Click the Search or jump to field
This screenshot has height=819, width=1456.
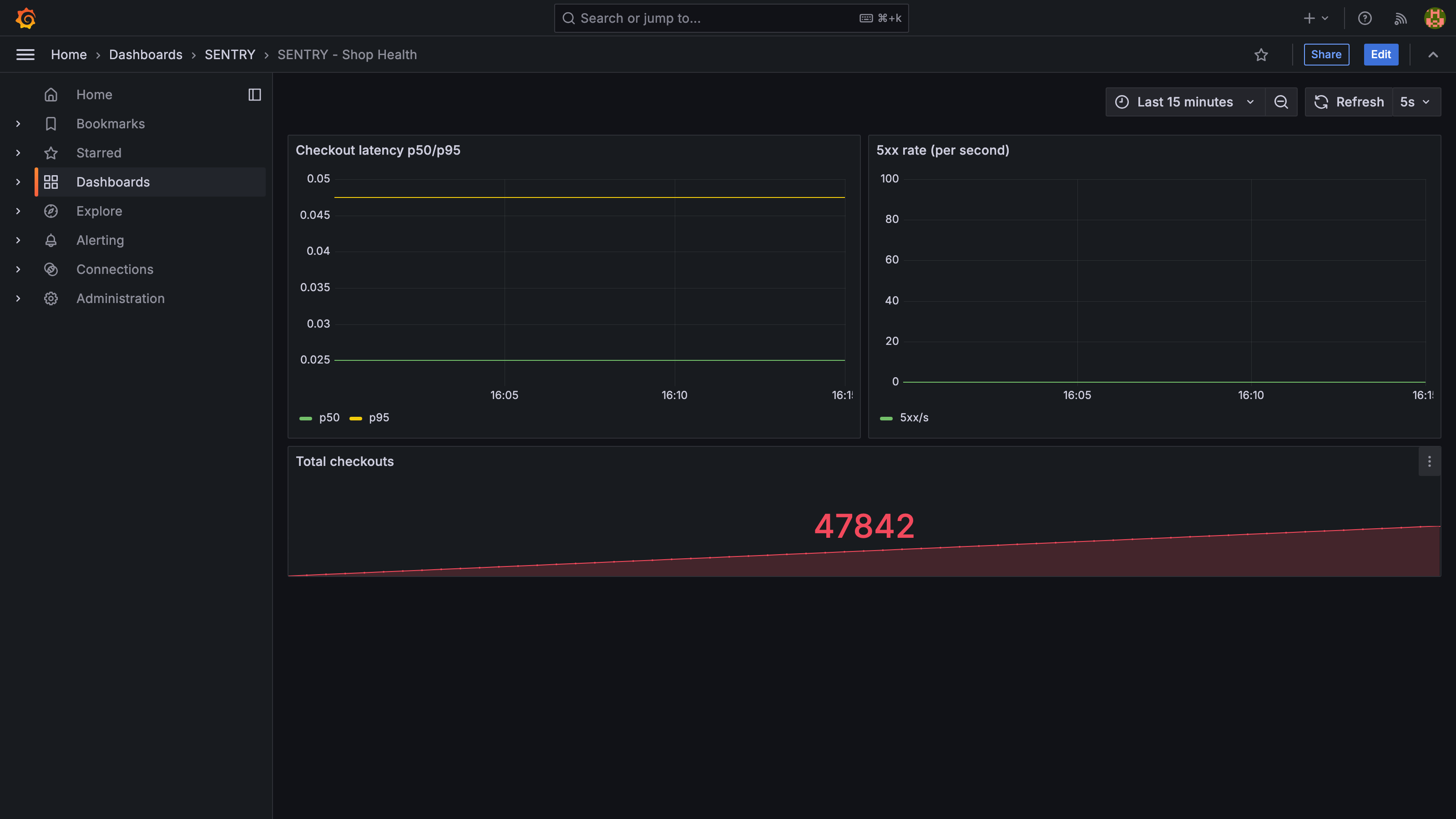731,18
